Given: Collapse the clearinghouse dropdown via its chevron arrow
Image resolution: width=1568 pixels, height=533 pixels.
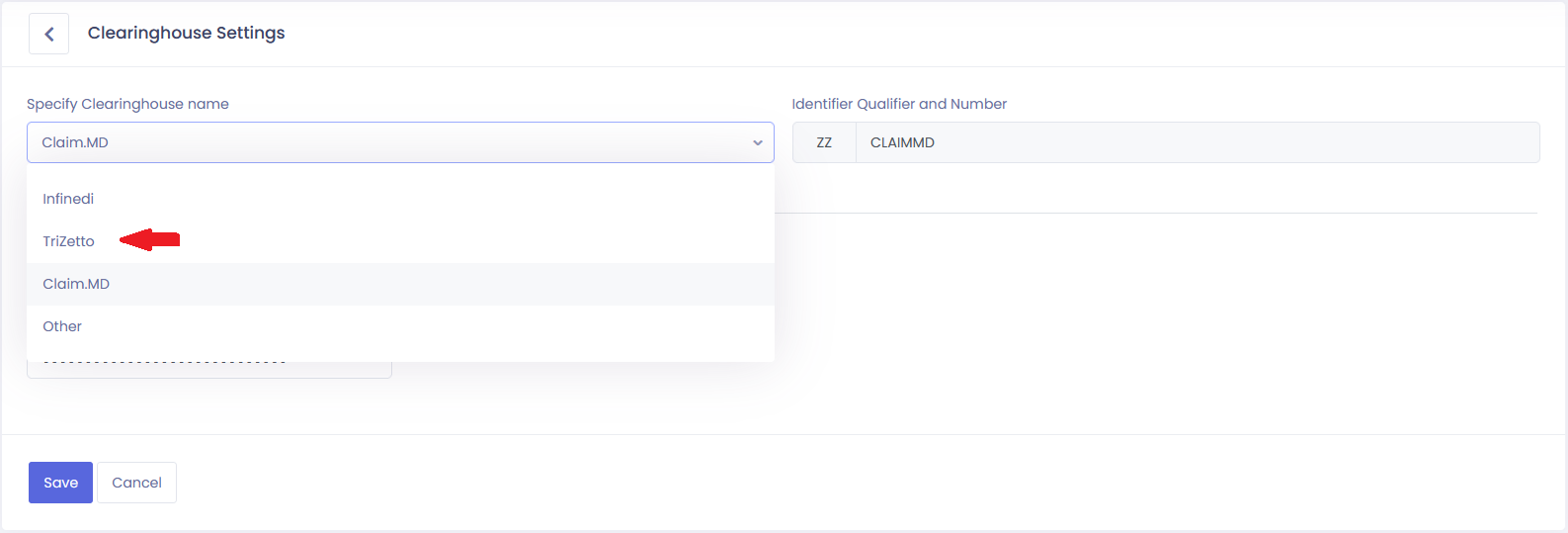Looking at the screenshot, I should point(758,143).
